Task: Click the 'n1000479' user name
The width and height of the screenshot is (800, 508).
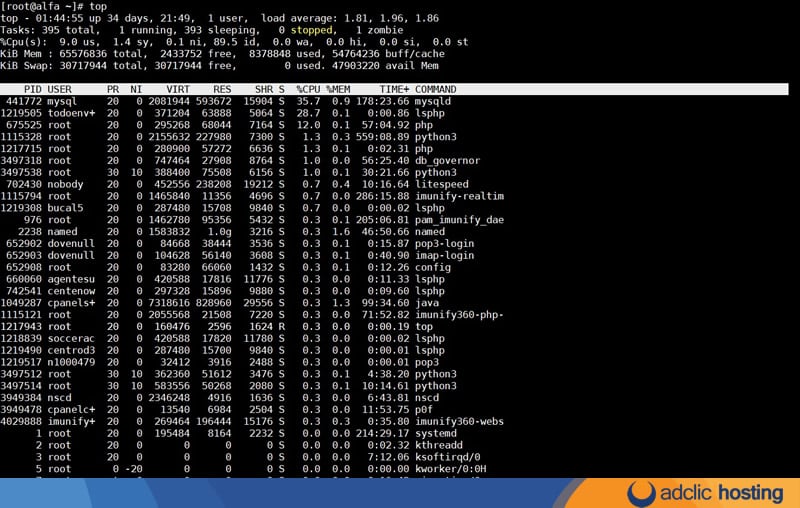Action: (71, 362)
